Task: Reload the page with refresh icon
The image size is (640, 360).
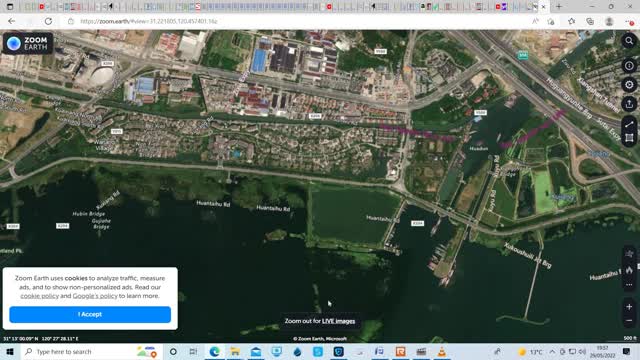Action: (48, 21)
